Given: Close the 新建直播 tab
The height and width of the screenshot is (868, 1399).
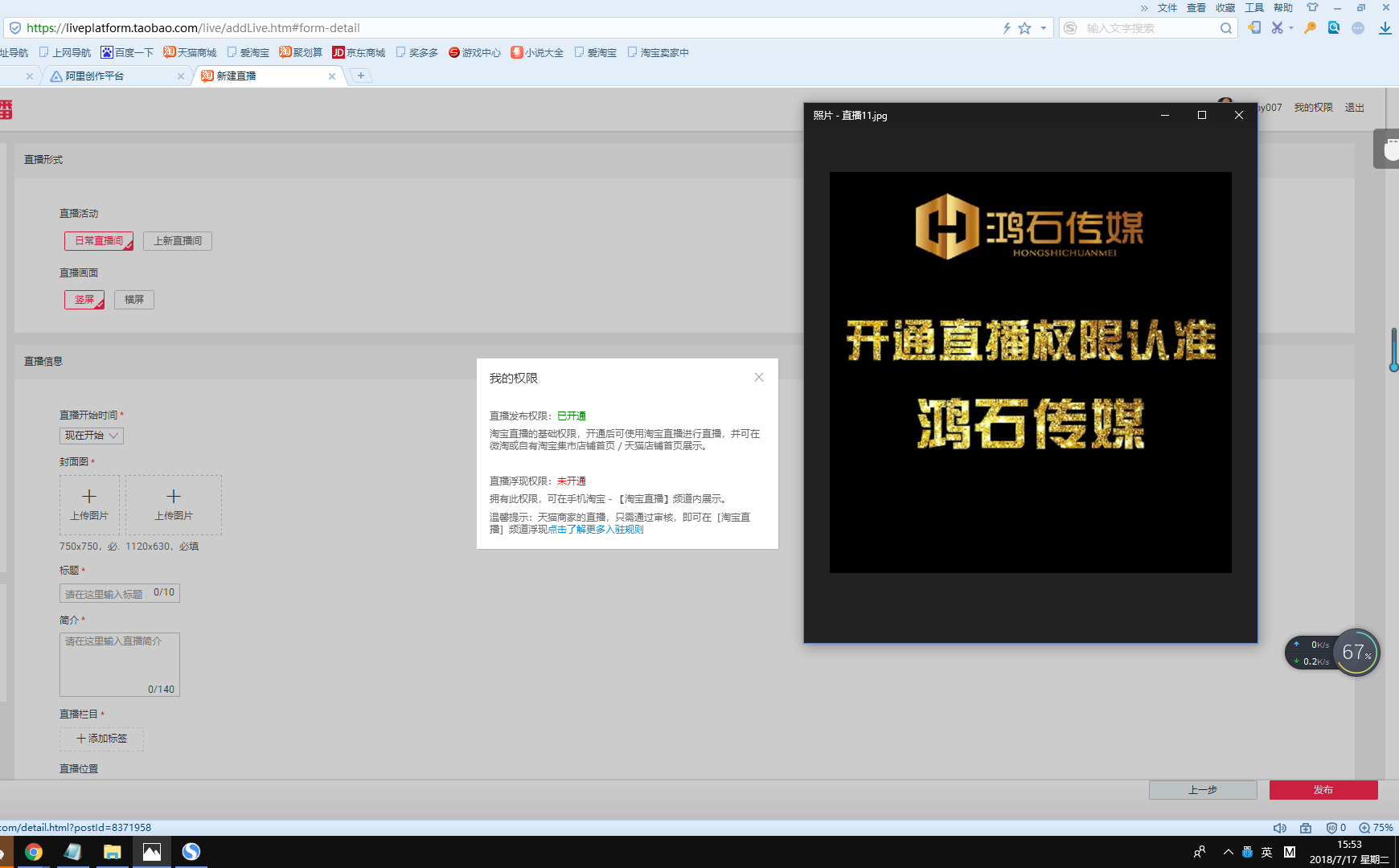Looking at the screenshot, I should (x=332, y=76).
